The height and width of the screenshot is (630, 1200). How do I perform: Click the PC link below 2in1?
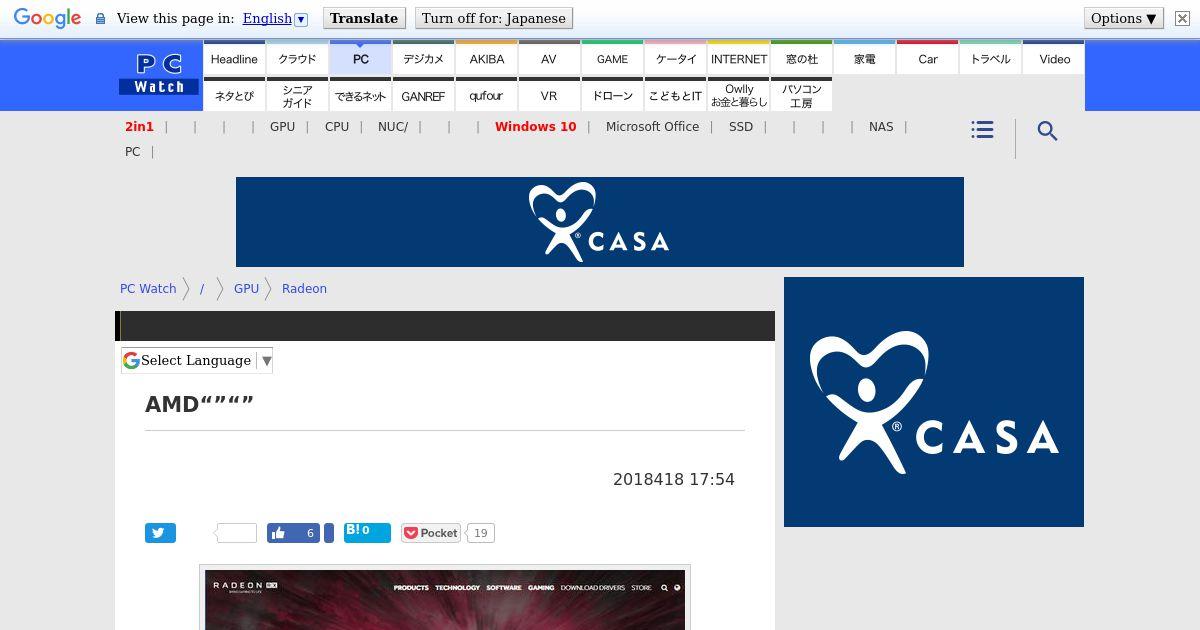pos(132,152)
